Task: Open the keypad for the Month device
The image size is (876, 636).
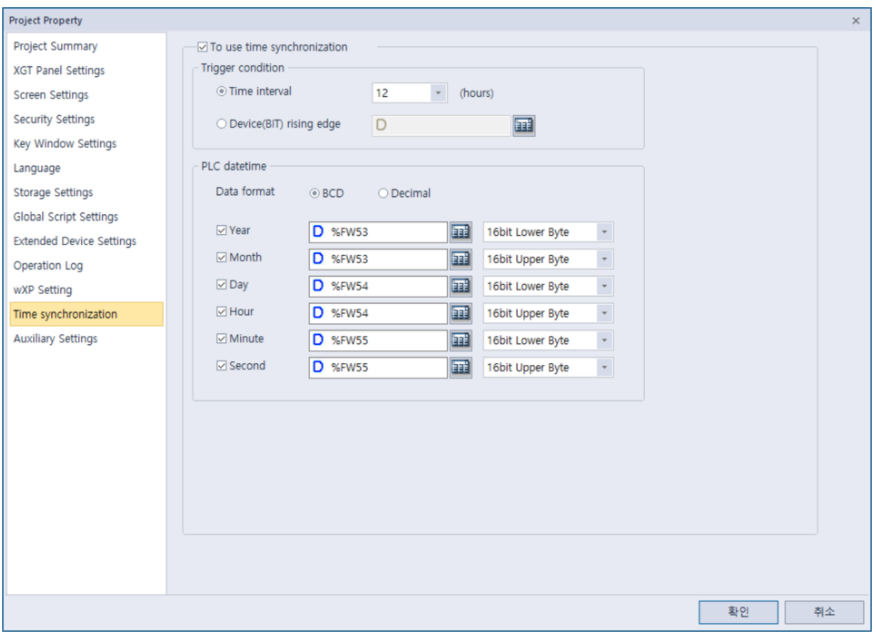Action: (463, 259)
